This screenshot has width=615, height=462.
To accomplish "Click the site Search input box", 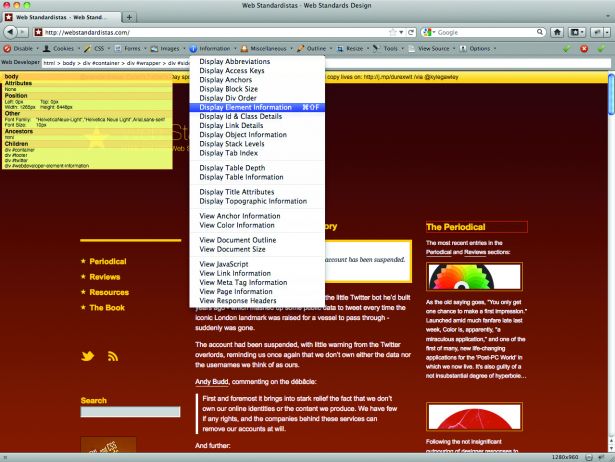I will [130, 412].
